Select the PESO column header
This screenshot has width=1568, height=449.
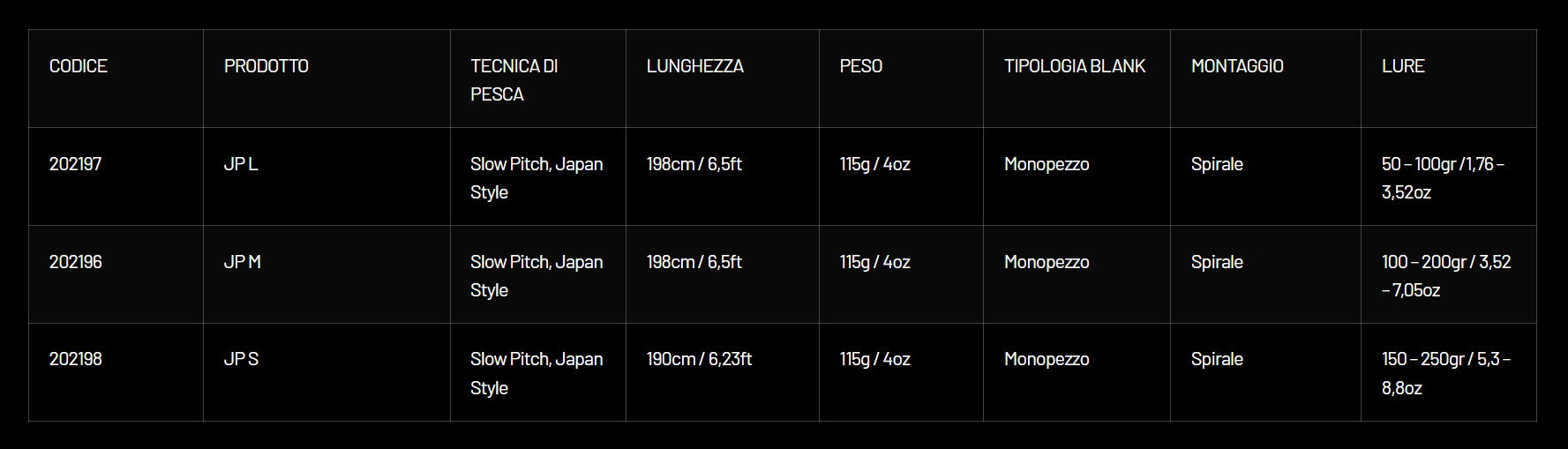(861, 66)
